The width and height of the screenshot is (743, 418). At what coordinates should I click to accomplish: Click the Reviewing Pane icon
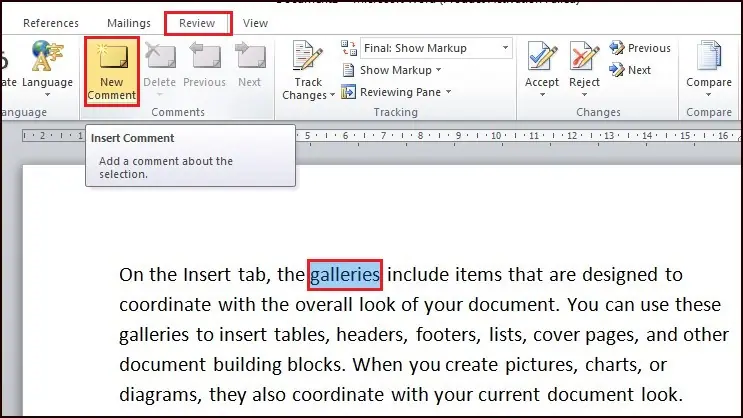pyautogui.click(x=348, y=92)
